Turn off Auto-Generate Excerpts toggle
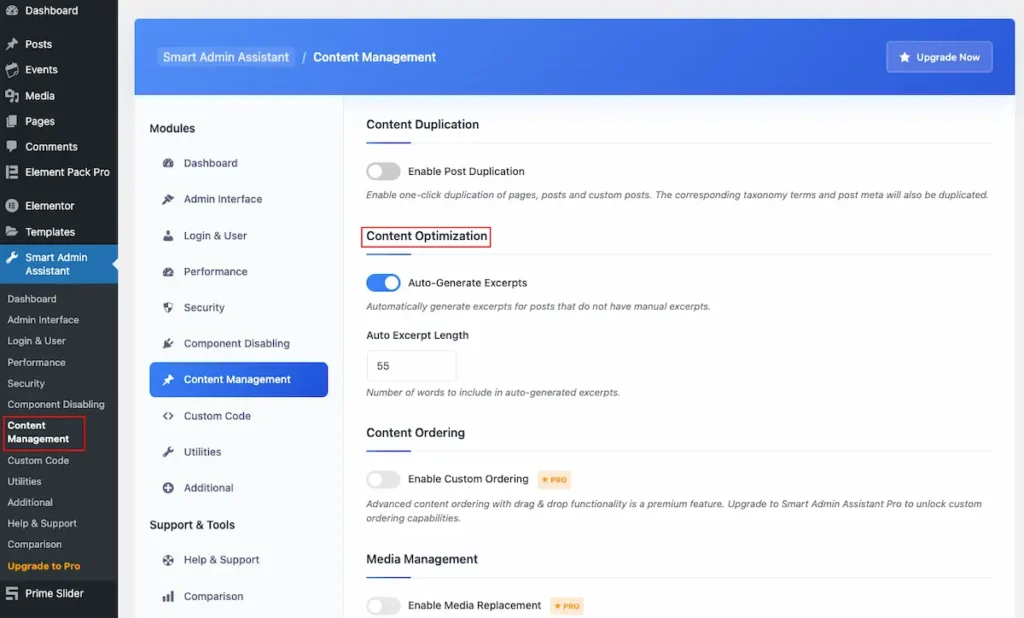Viewport: 1024px width, 618px height. click(383, 283)
